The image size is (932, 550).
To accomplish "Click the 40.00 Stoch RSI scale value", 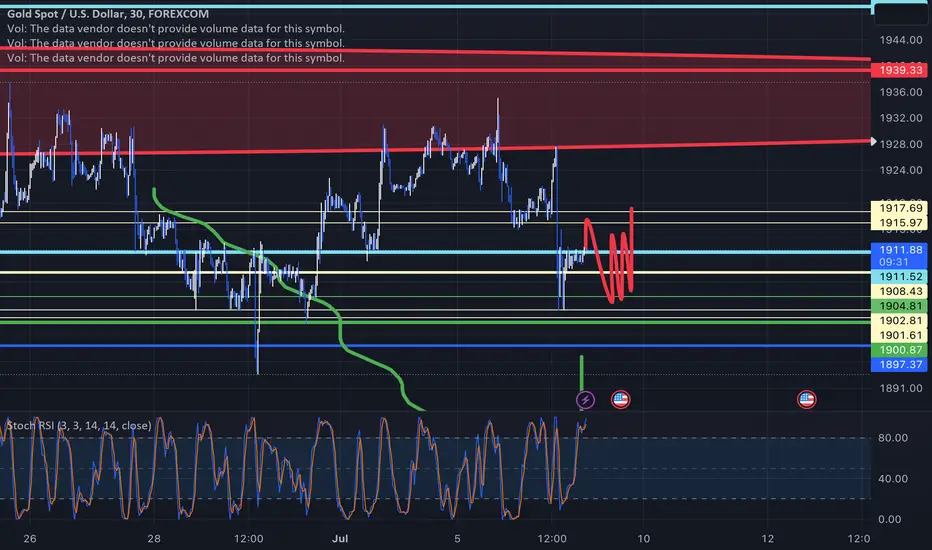I will (893, 479).
